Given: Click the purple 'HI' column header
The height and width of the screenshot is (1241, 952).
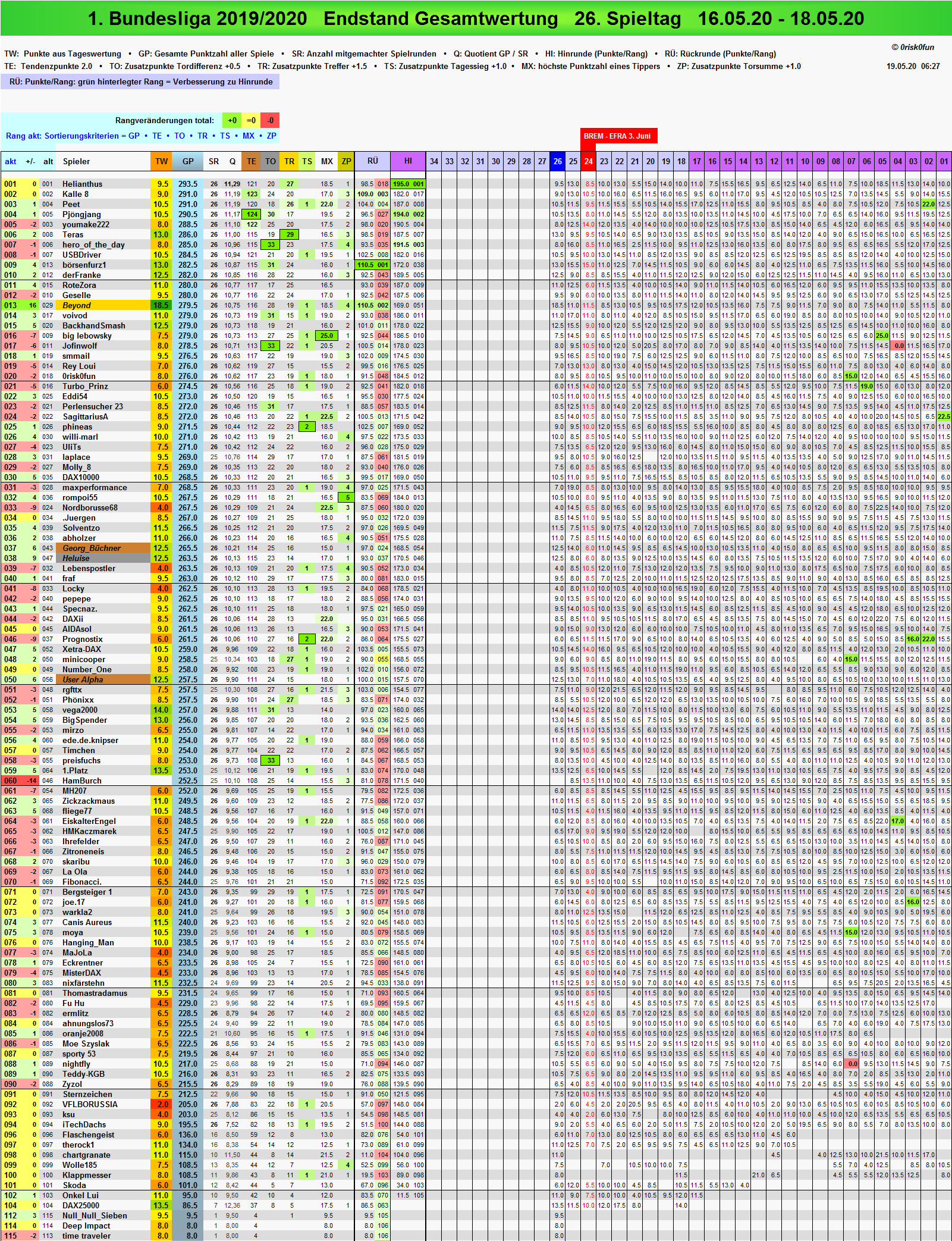Looking at the screenshot, I should [408, 161].
